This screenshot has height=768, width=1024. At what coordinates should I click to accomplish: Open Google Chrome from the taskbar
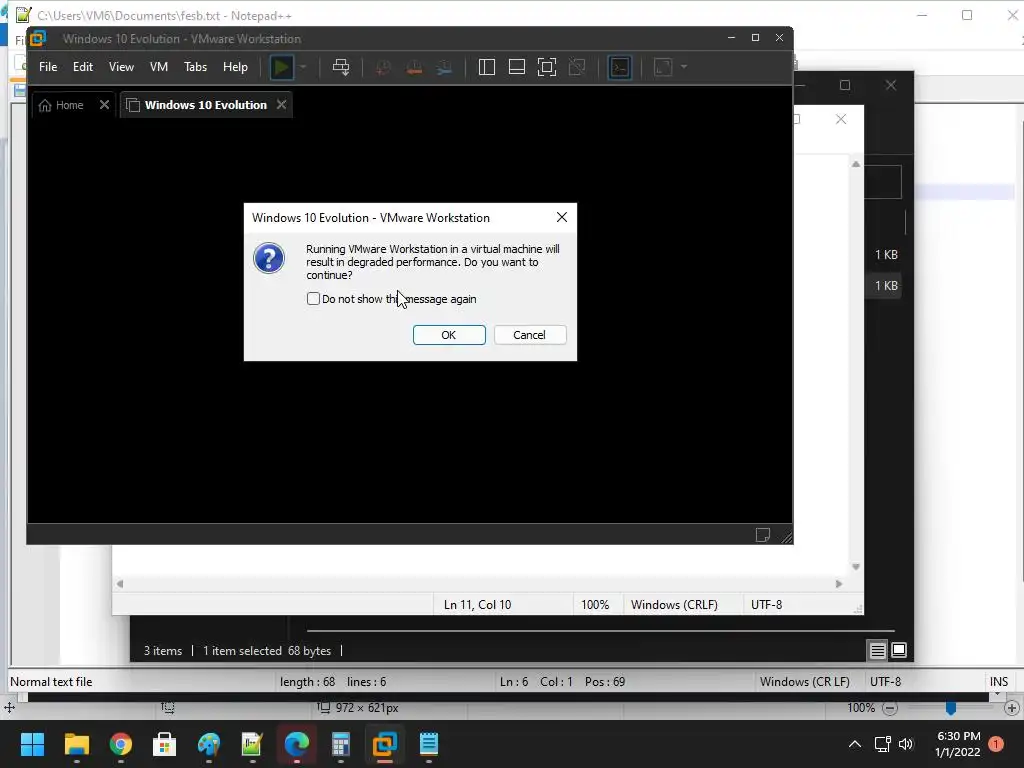(121, 744)
